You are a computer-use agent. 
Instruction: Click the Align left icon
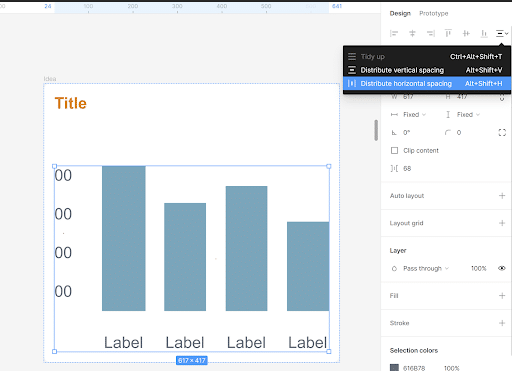point(394,33)
